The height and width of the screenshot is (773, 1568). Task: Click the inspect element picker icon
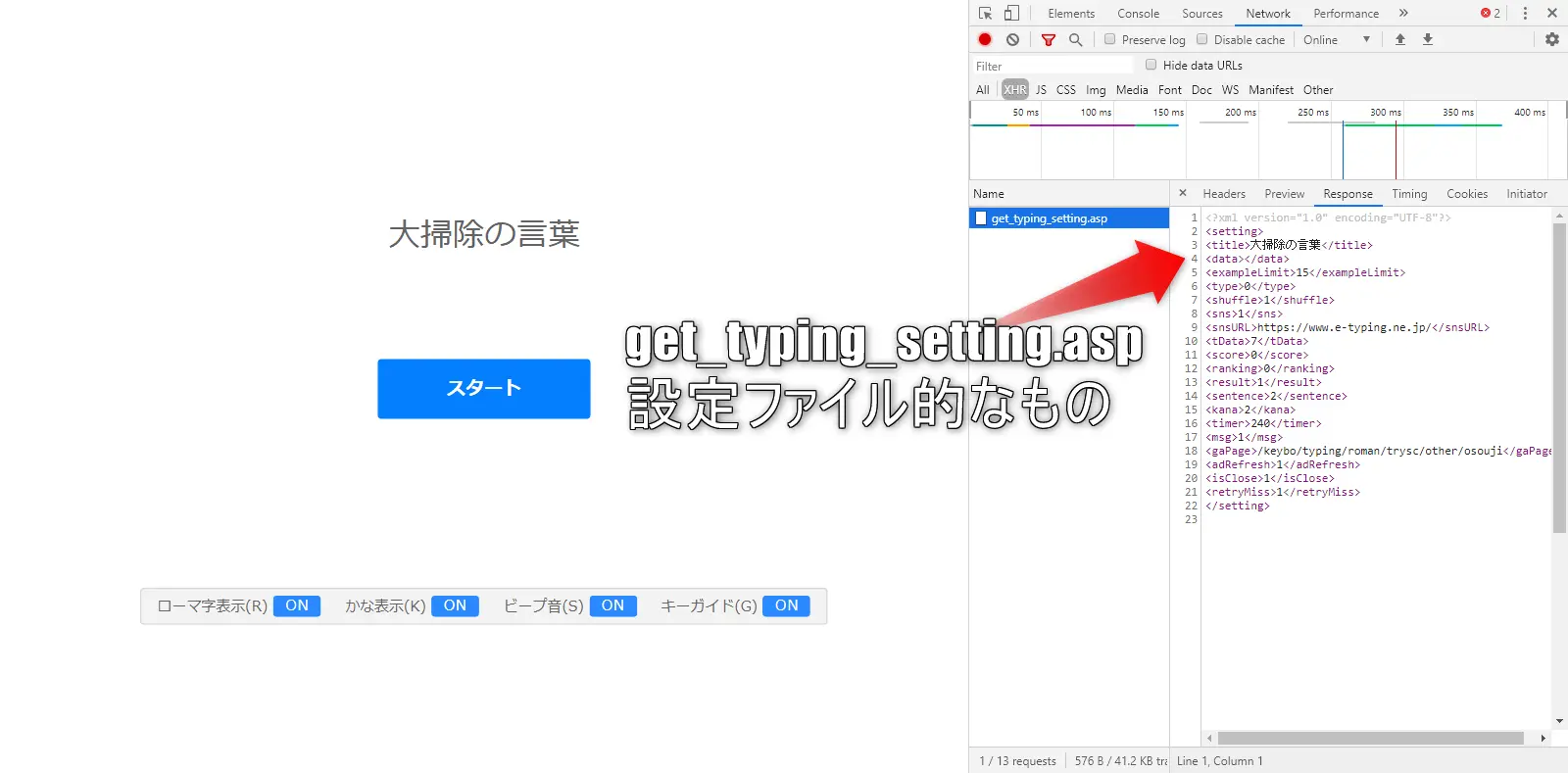pyautogui.click(x=985, y=14)
